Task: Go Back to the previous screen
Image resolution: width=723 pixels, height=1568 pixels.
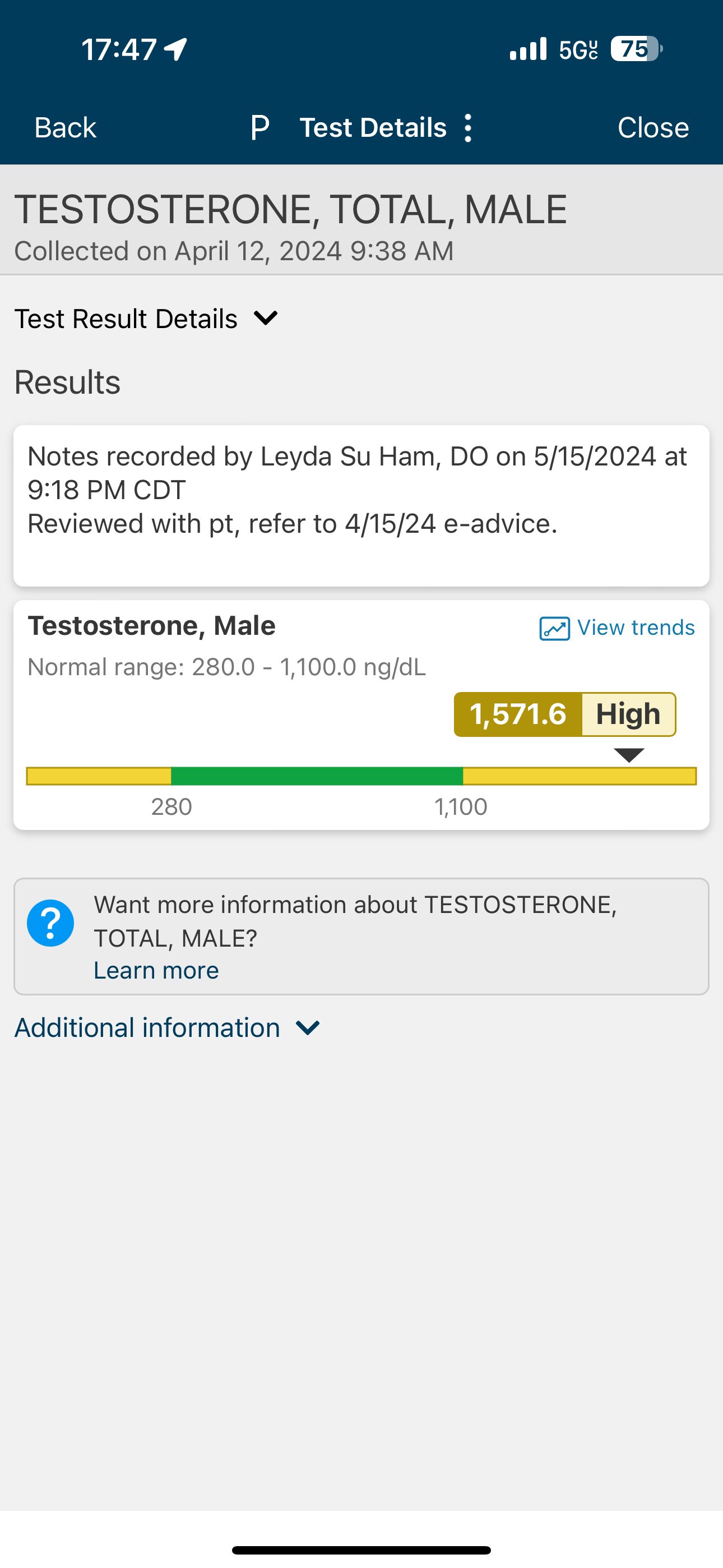Action: (65, 128)
